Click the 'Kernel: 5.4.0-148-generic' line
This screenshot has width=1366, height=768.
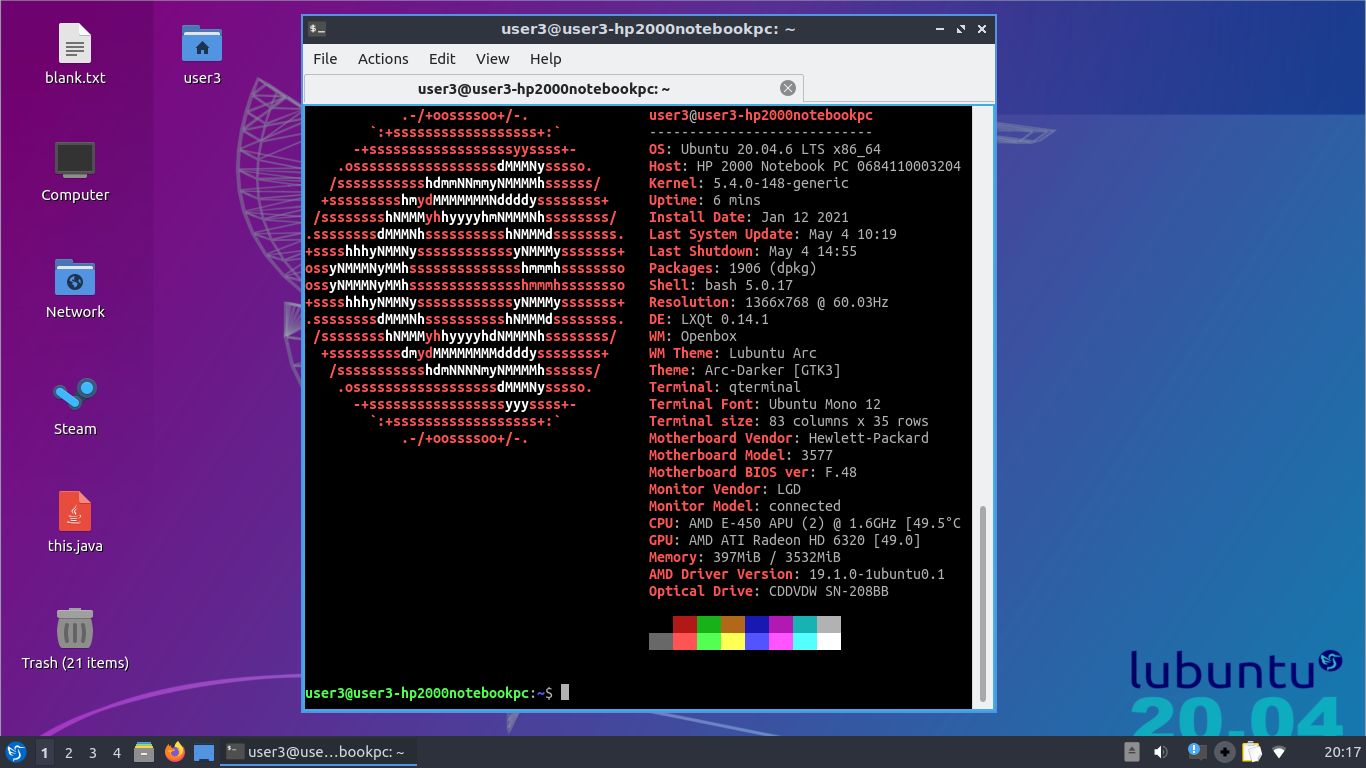(x=748, y=183)
